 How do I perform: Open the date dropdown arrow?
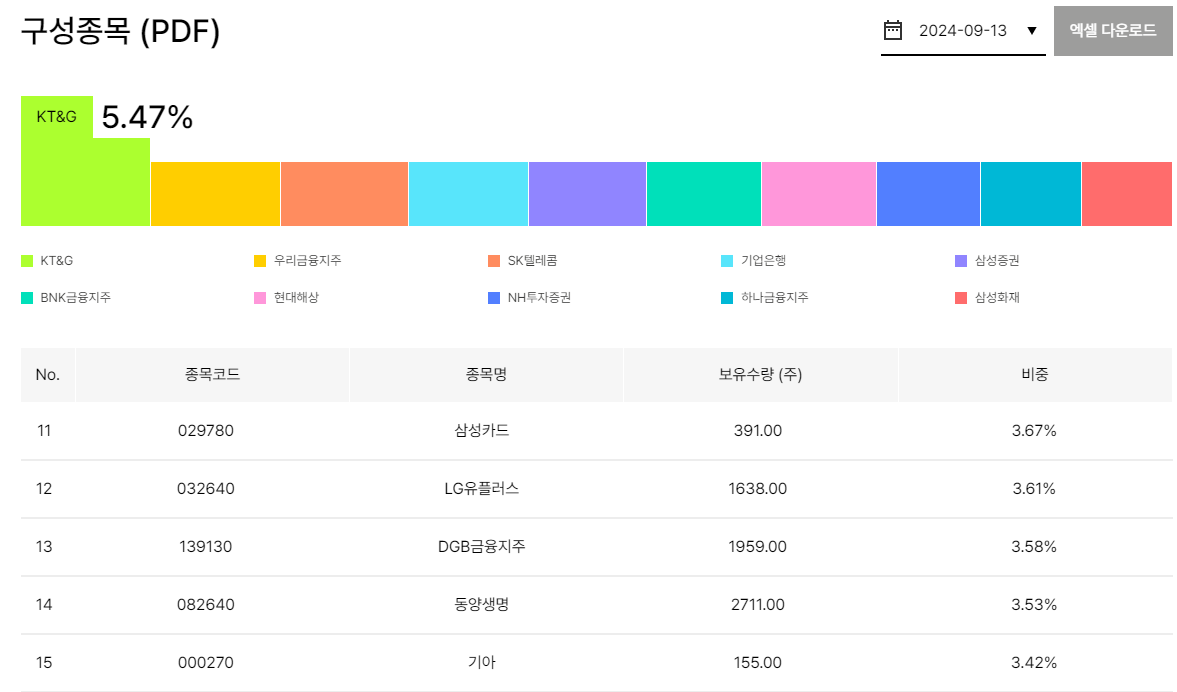(1032, 31)
